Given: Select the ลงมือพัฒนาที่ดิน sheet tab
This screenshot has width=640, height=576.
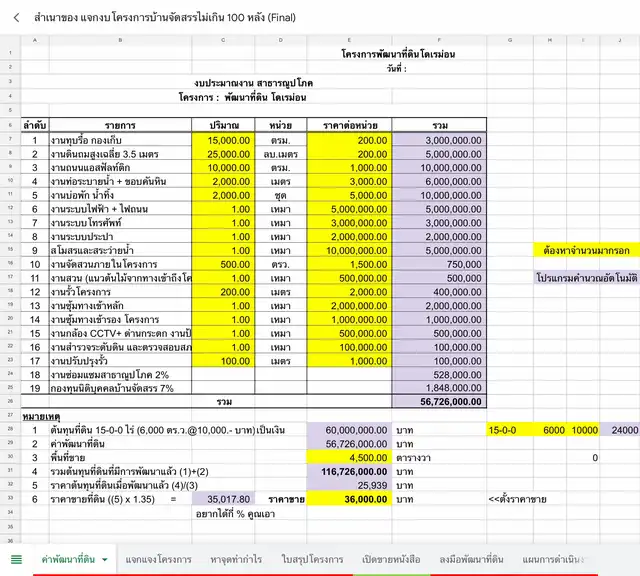Looking at the screenshot, I should 471,559.
